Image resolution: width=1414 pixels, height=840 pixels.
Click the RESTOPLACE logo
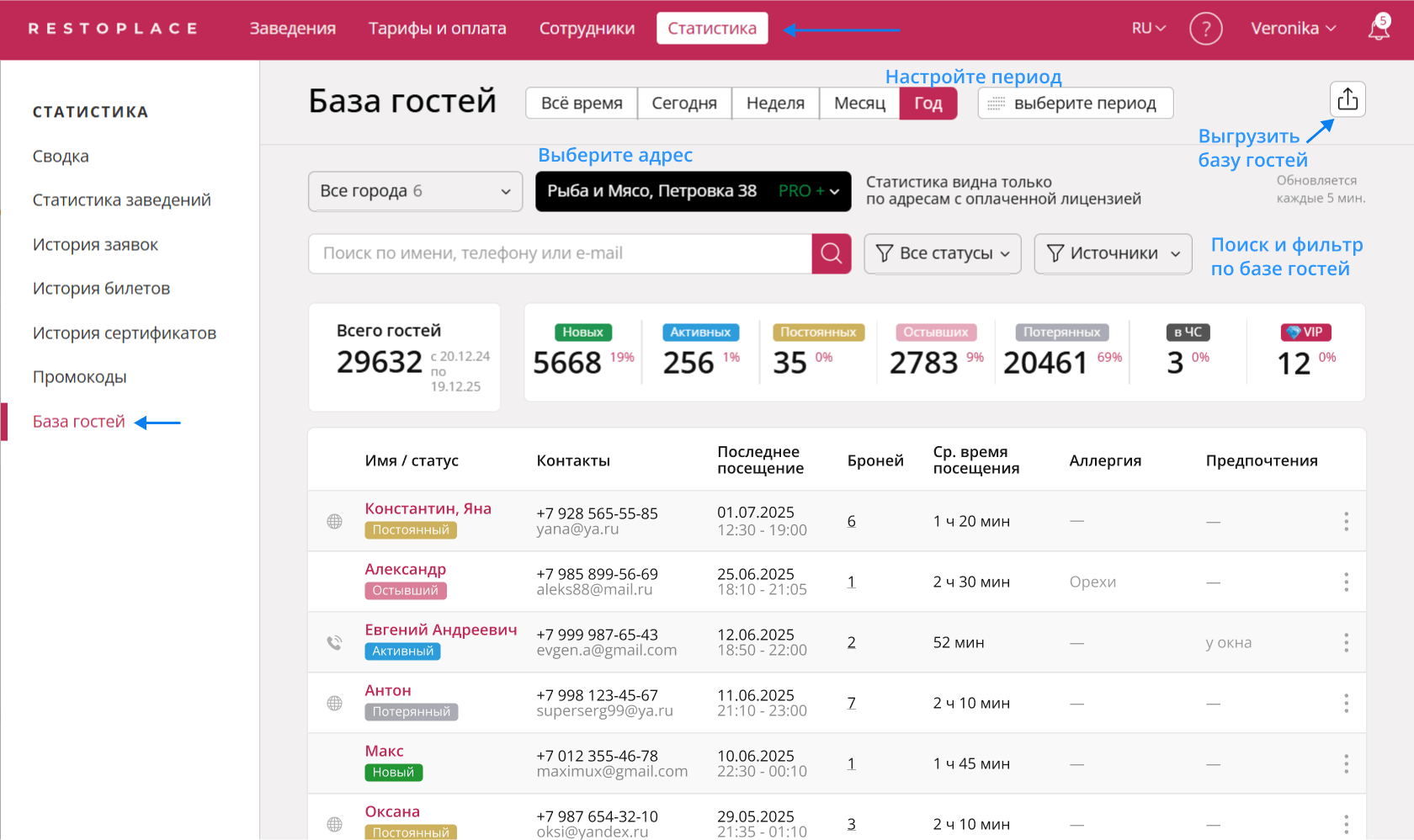(x=114, y=28)
